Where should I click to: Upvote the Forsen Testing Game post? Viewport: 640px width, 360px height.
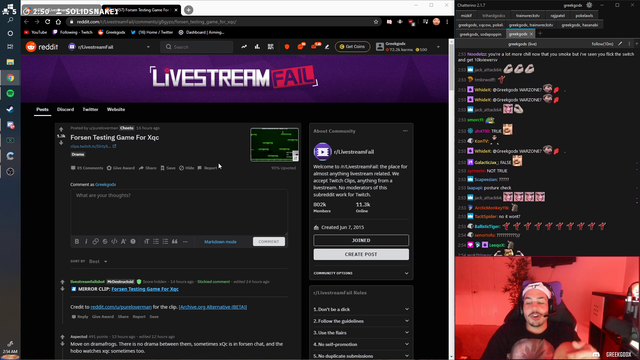tap(61, 130)
